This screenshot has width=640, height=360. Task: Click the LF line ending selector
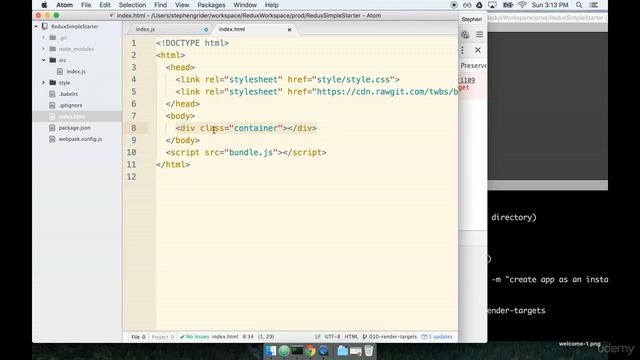pos(318,337)
